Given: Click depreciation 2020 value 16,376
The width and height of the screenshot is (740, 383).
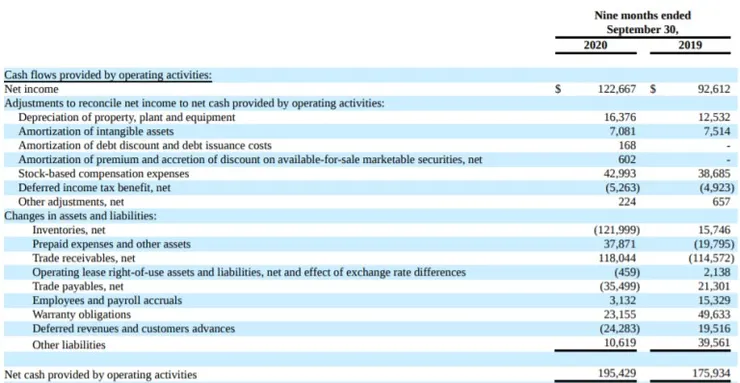Looking at the screenshot, I should pyautogui.click(x=620, y=117).
